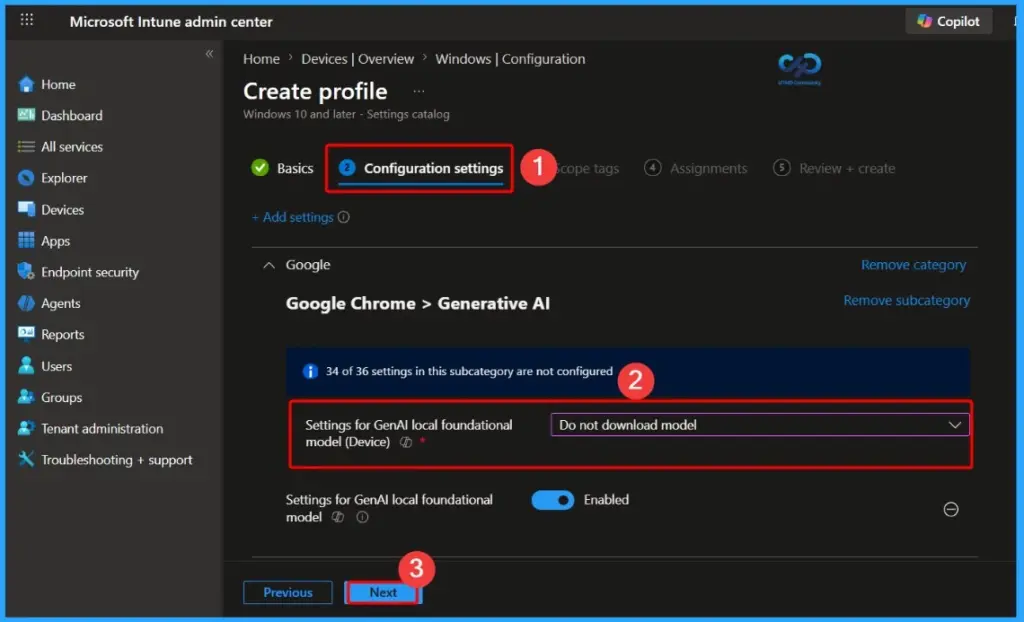
Task: Click the Next button
Action: pyautogui.click(x=383, y=593)
